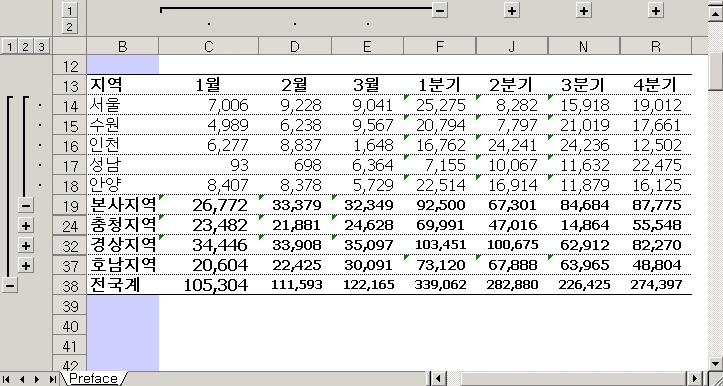This screenshot has width=723, height=386.
Task: Select the 본사지역 subtotal label
Action: (123, 205)
